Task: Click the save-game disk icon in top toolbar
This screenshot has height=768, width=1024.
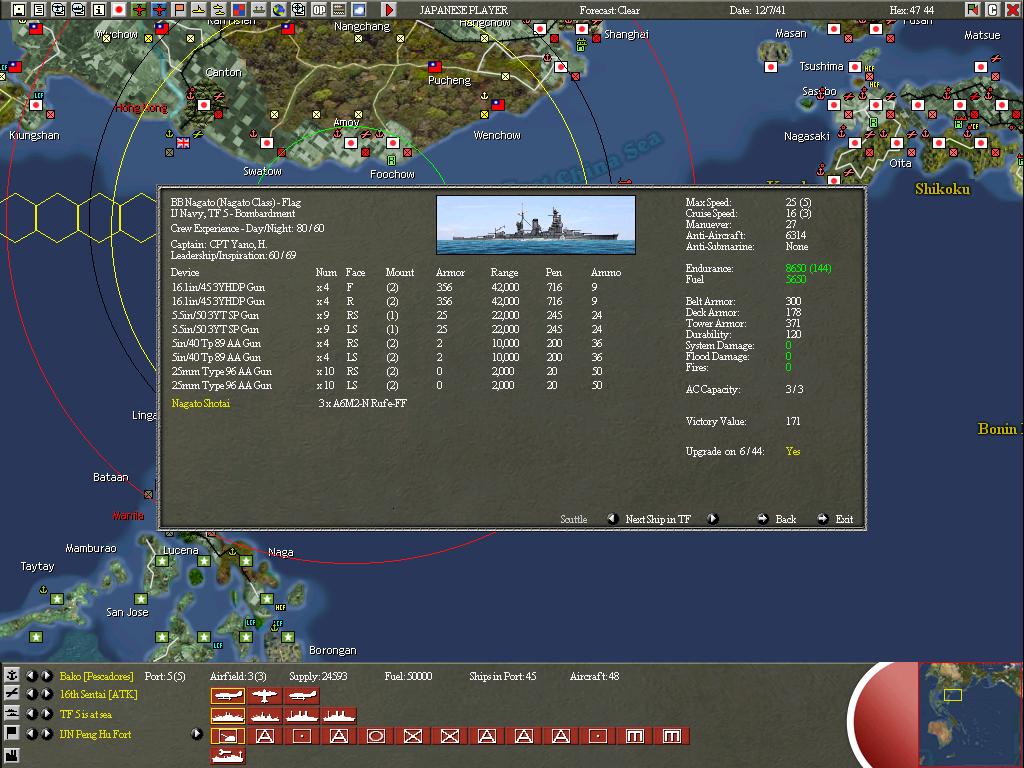Action: click(19, 9)
